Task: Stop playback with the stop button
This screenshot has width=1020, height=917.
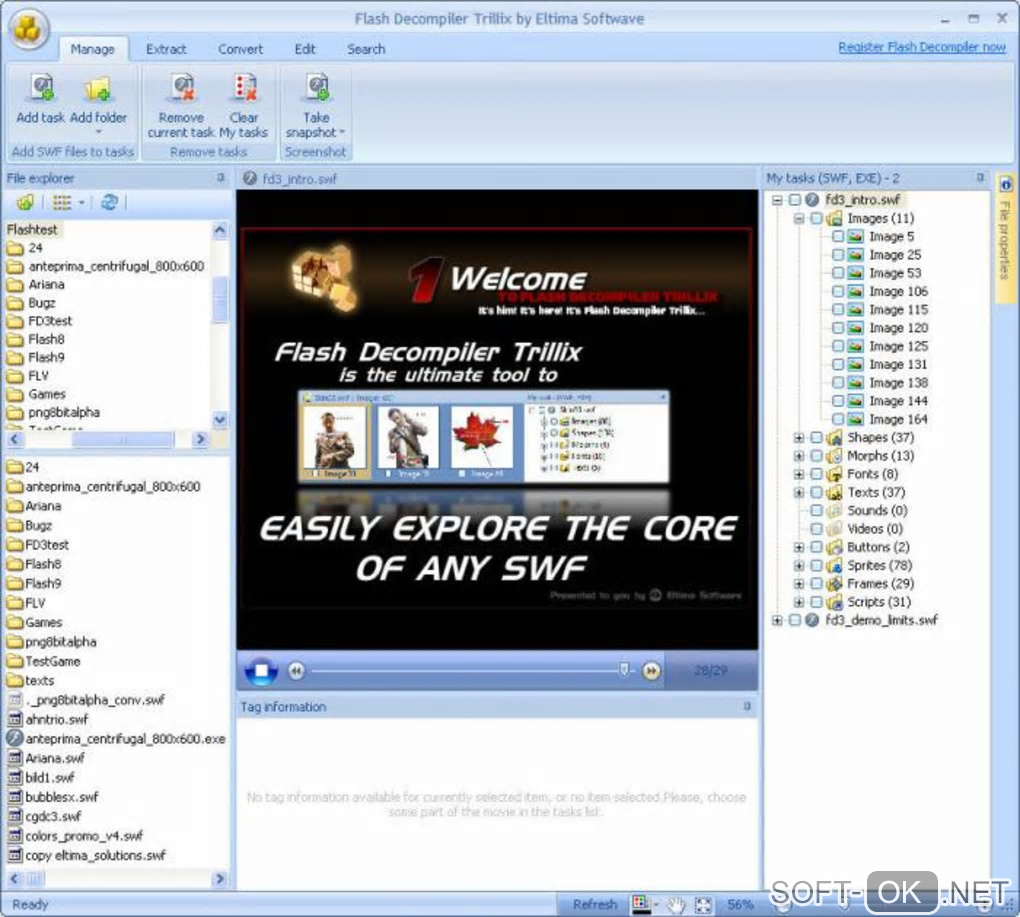Action: click(x=262, y=671)
